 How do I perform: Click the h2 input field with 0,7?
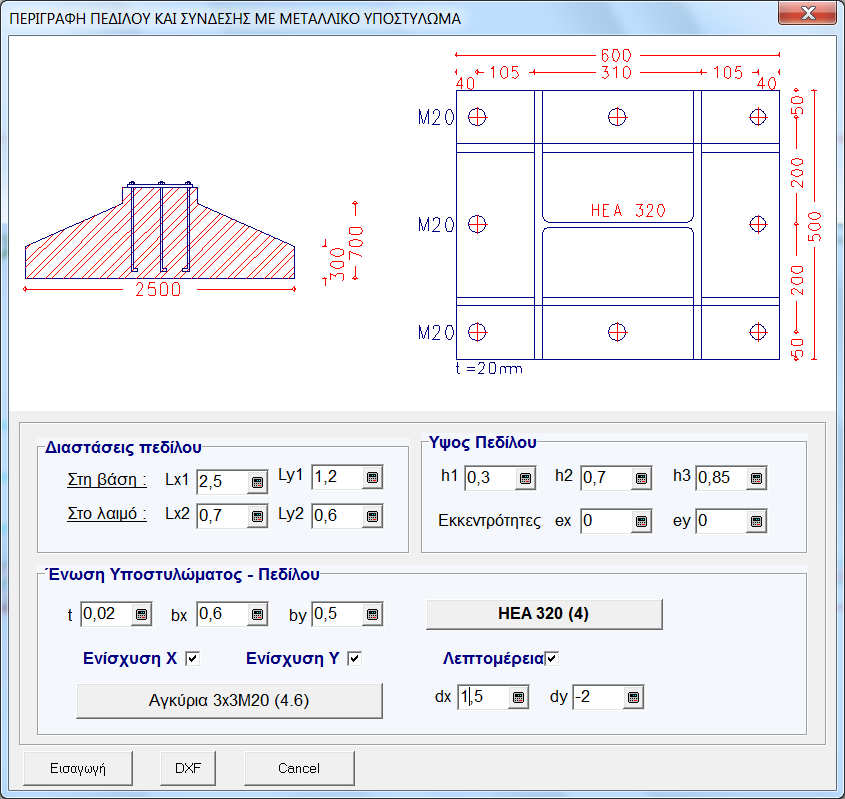606,478
